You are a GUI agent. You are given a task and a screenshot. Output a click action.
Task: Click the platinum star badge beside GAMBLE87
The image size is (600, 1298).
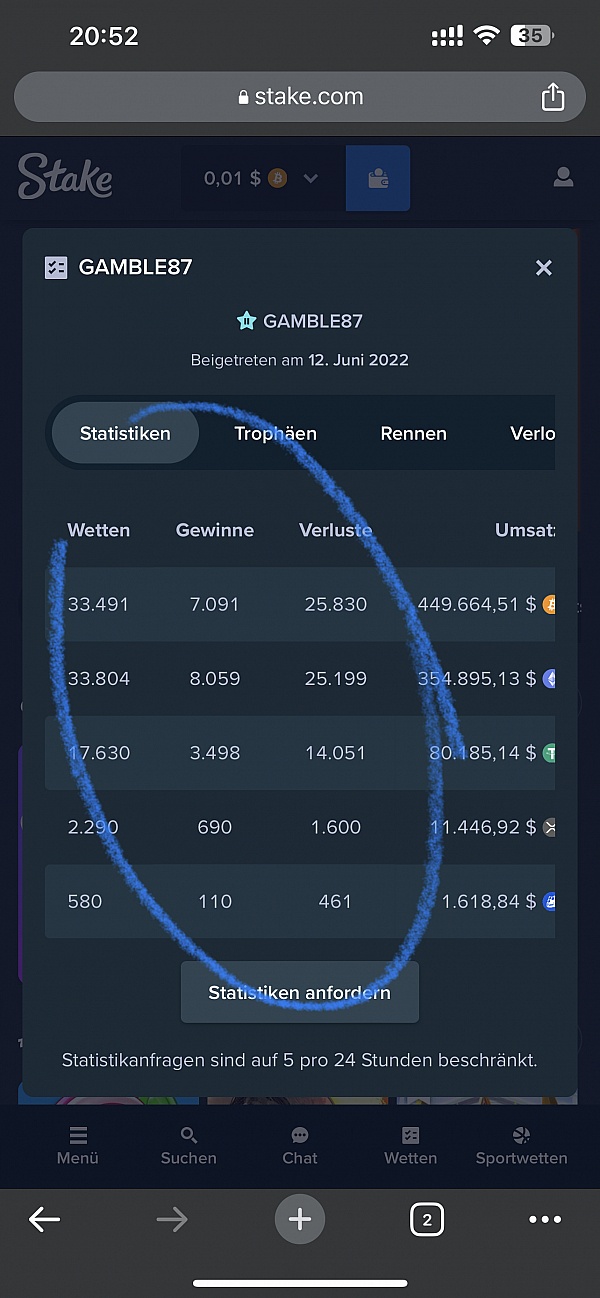246,320
